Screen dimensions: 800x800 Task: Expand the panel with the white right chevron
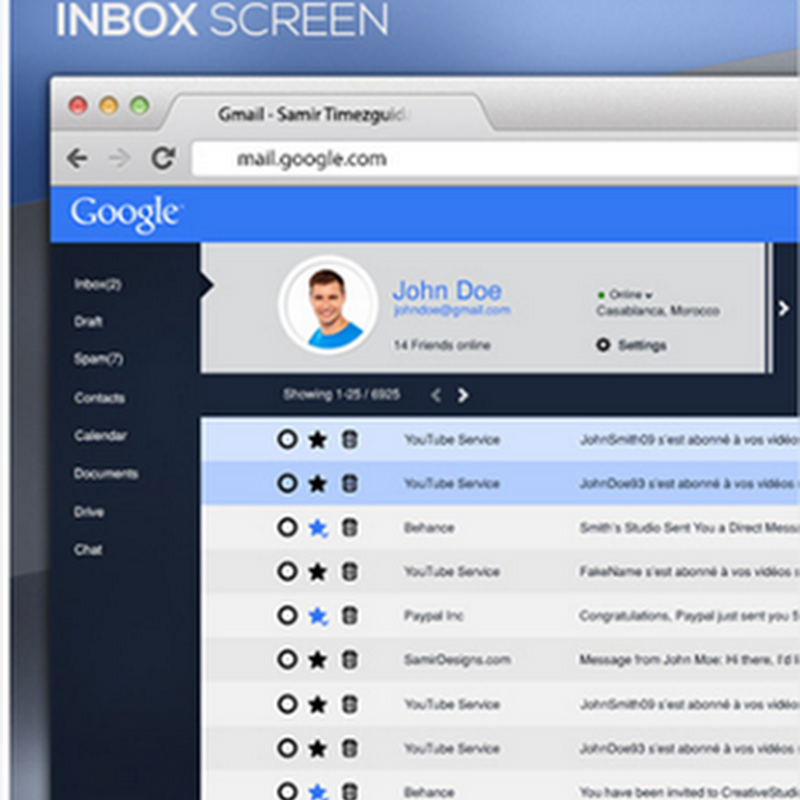point(784,308)
